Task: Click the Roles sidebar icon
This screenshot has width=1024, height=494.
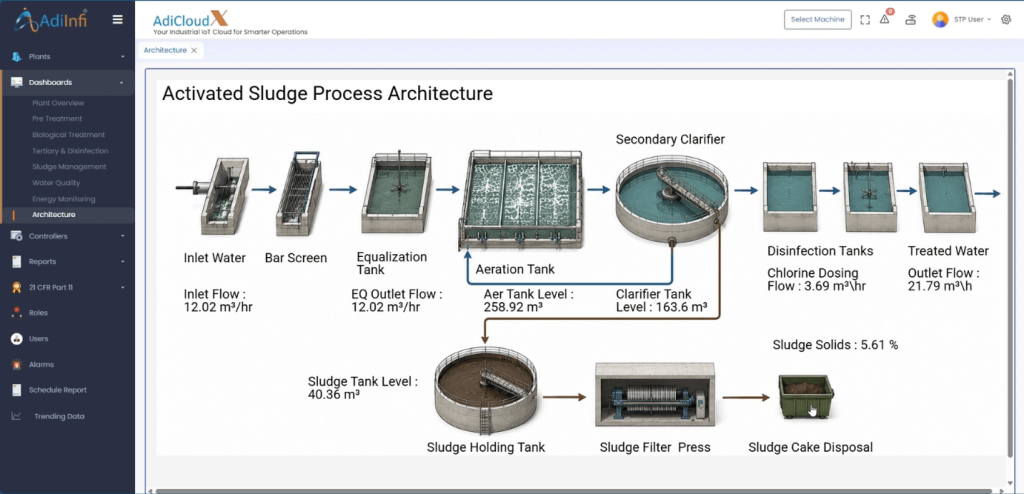Action: coord(16,313)
